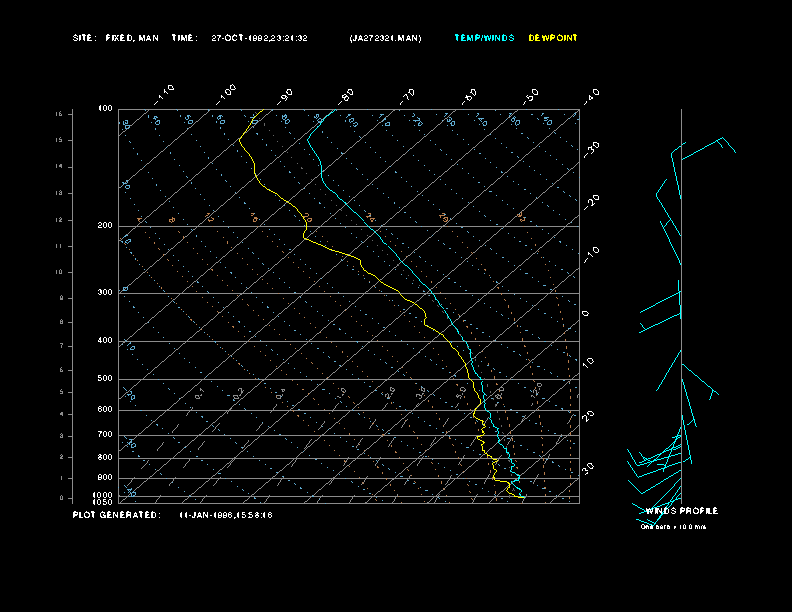Click the 300 pressure level label
792x612 pixels.
pos(105,293)
